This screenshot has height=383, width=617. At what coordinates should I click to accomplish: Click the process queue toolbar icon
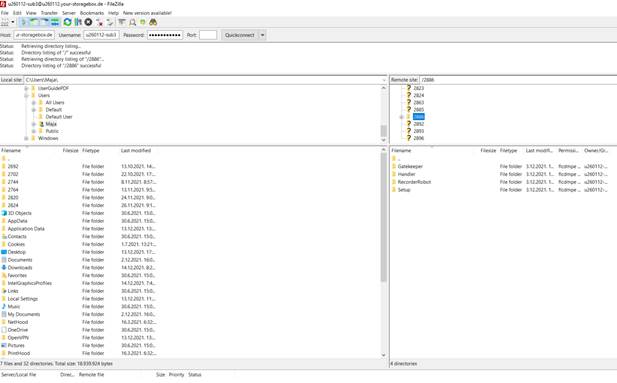tap(78, 22)
